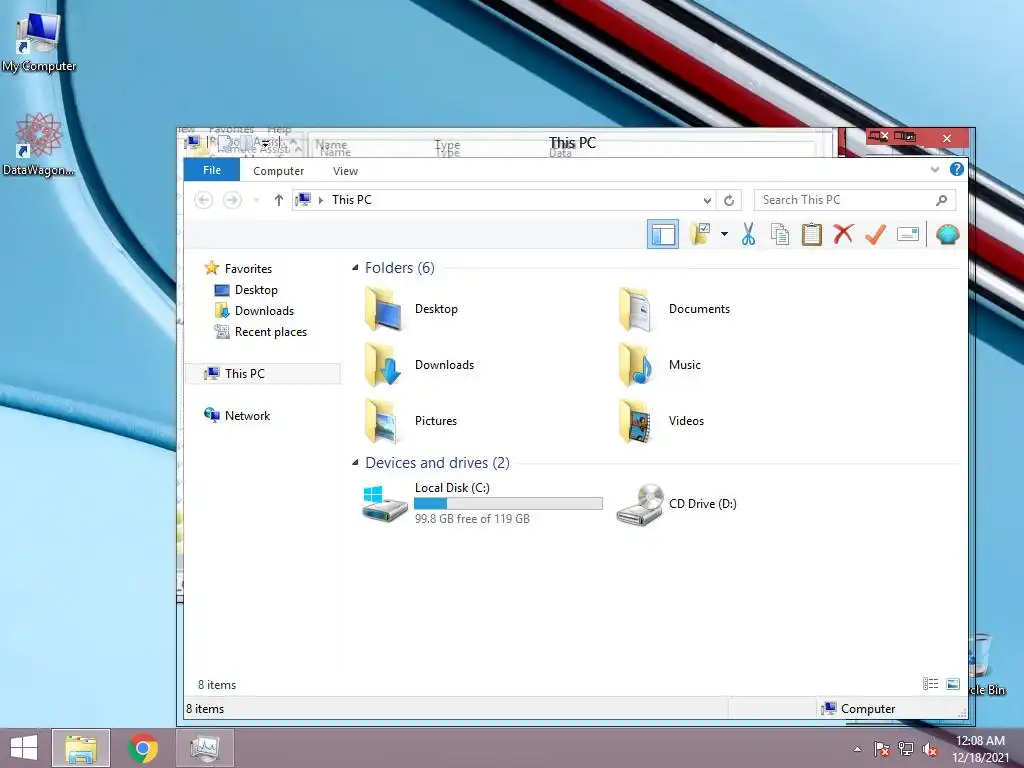Select My Computer desktop shortcut
The image size is (1024, 768).
[39, 42]
